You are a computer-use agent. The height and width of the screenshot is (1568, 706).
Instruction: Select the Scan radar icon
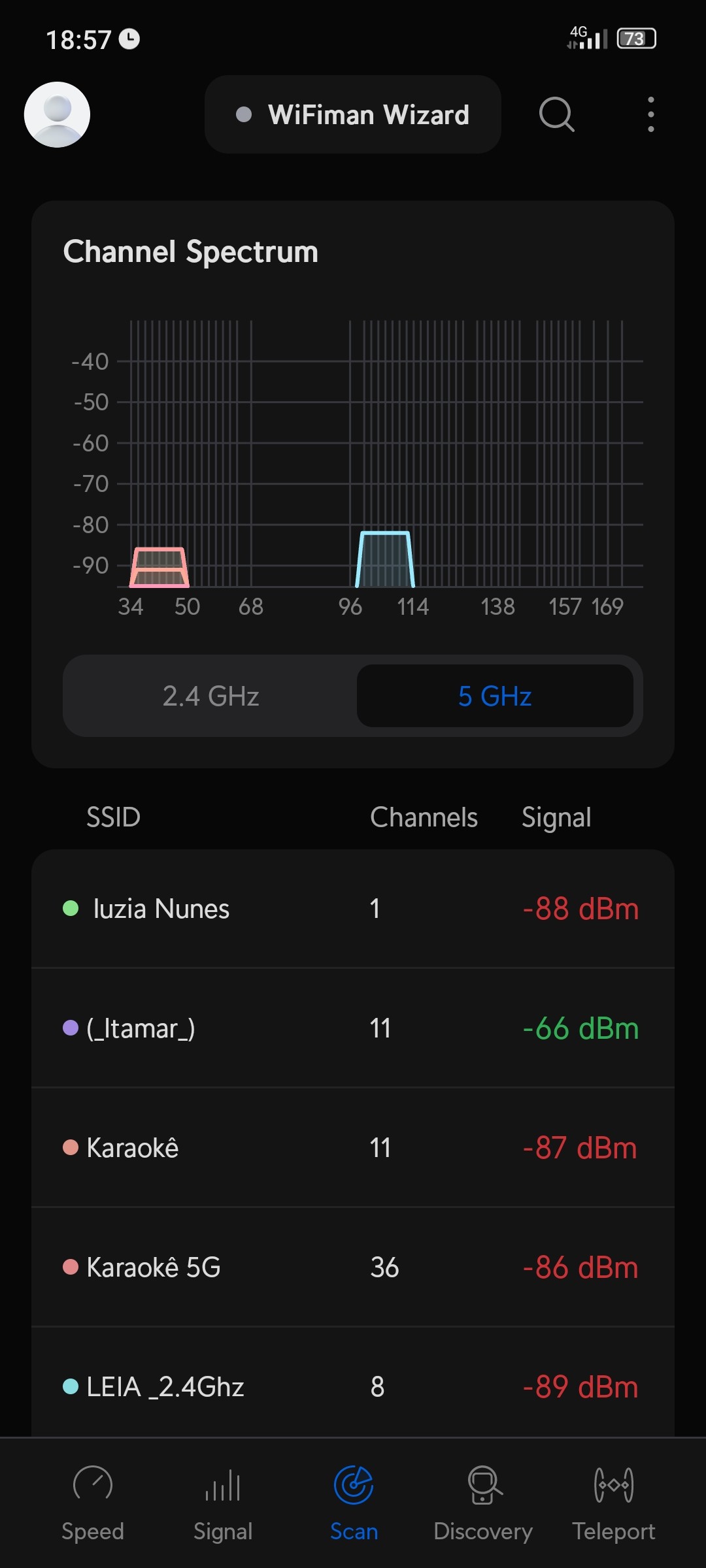pyautogui.click(x=354, y=1484)
